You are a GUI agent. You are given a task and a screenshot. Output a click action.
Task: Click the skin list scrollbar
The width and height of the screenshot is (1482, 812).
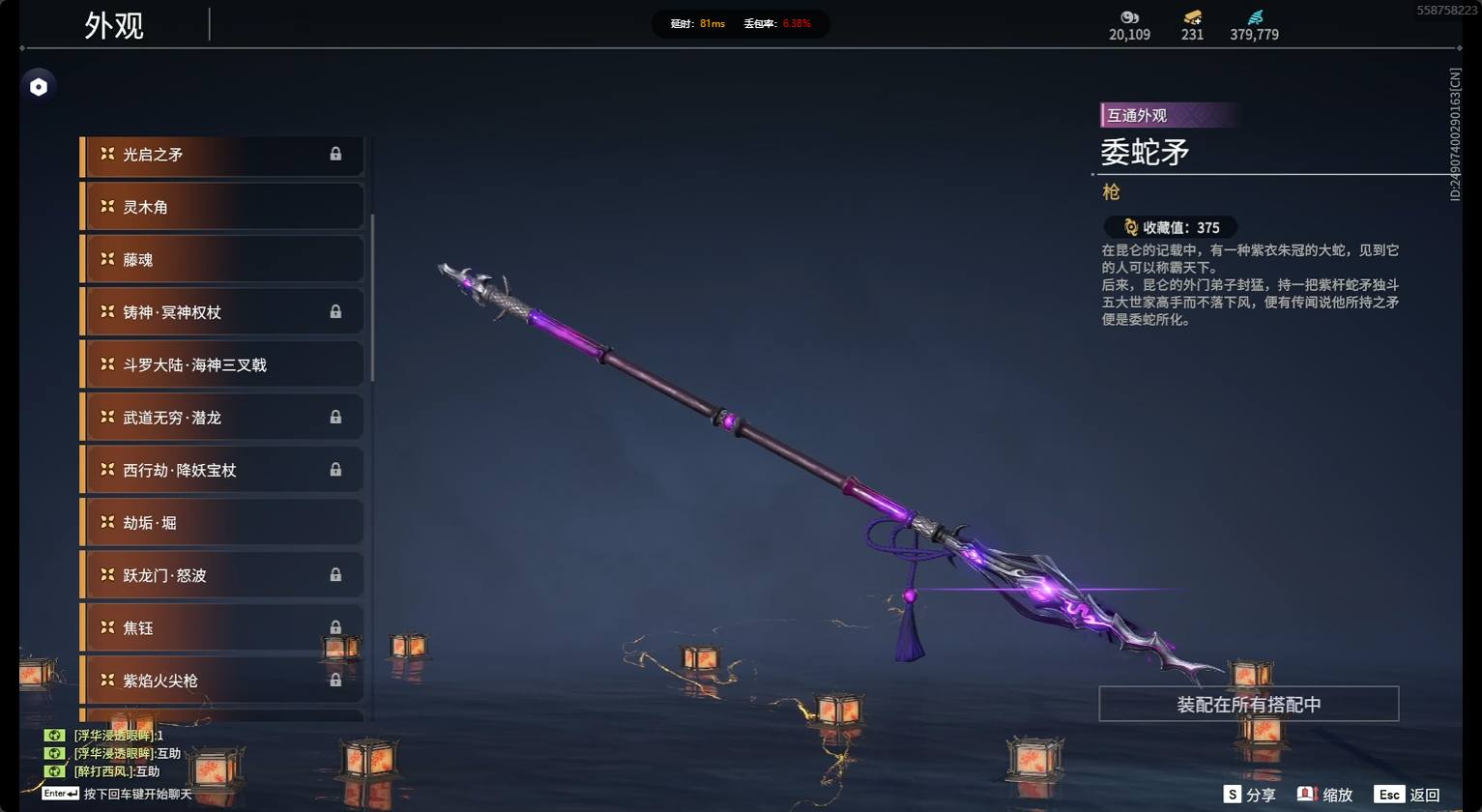pos(372,298)
